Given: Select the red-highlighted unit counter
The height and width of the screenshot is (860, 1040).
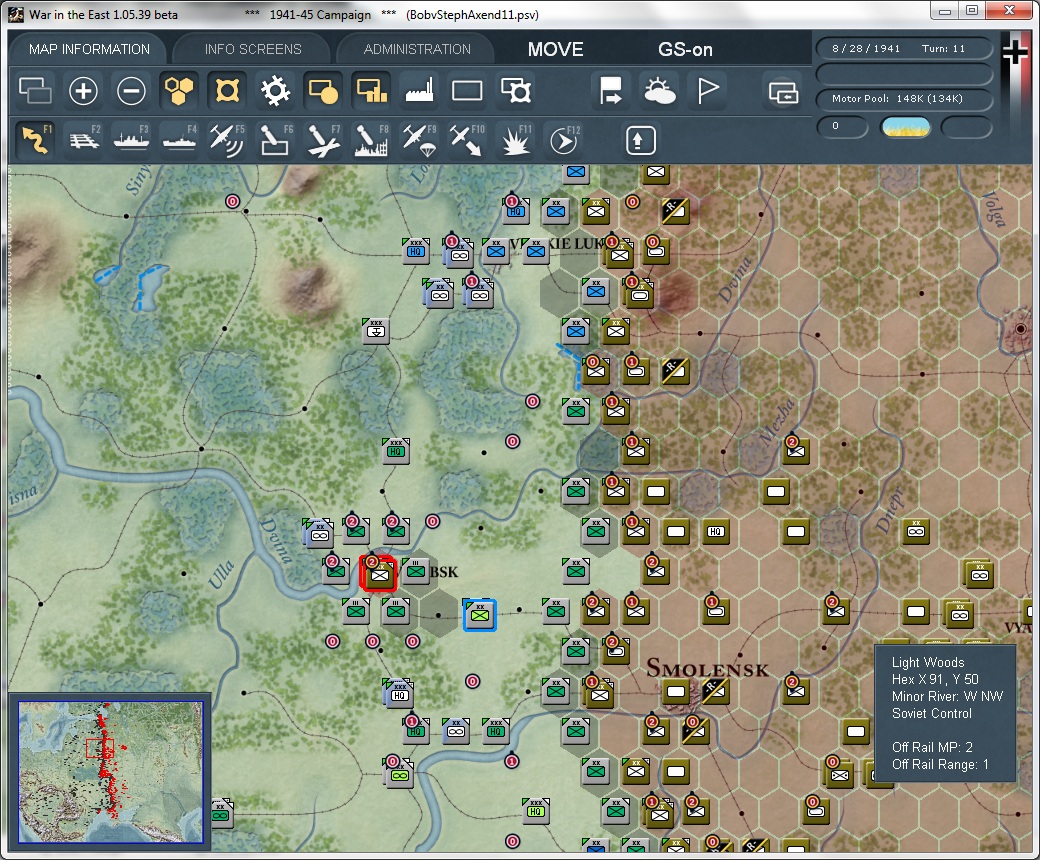Looking at the screenshot, I should pyautogui.click(x=379, y=574).
